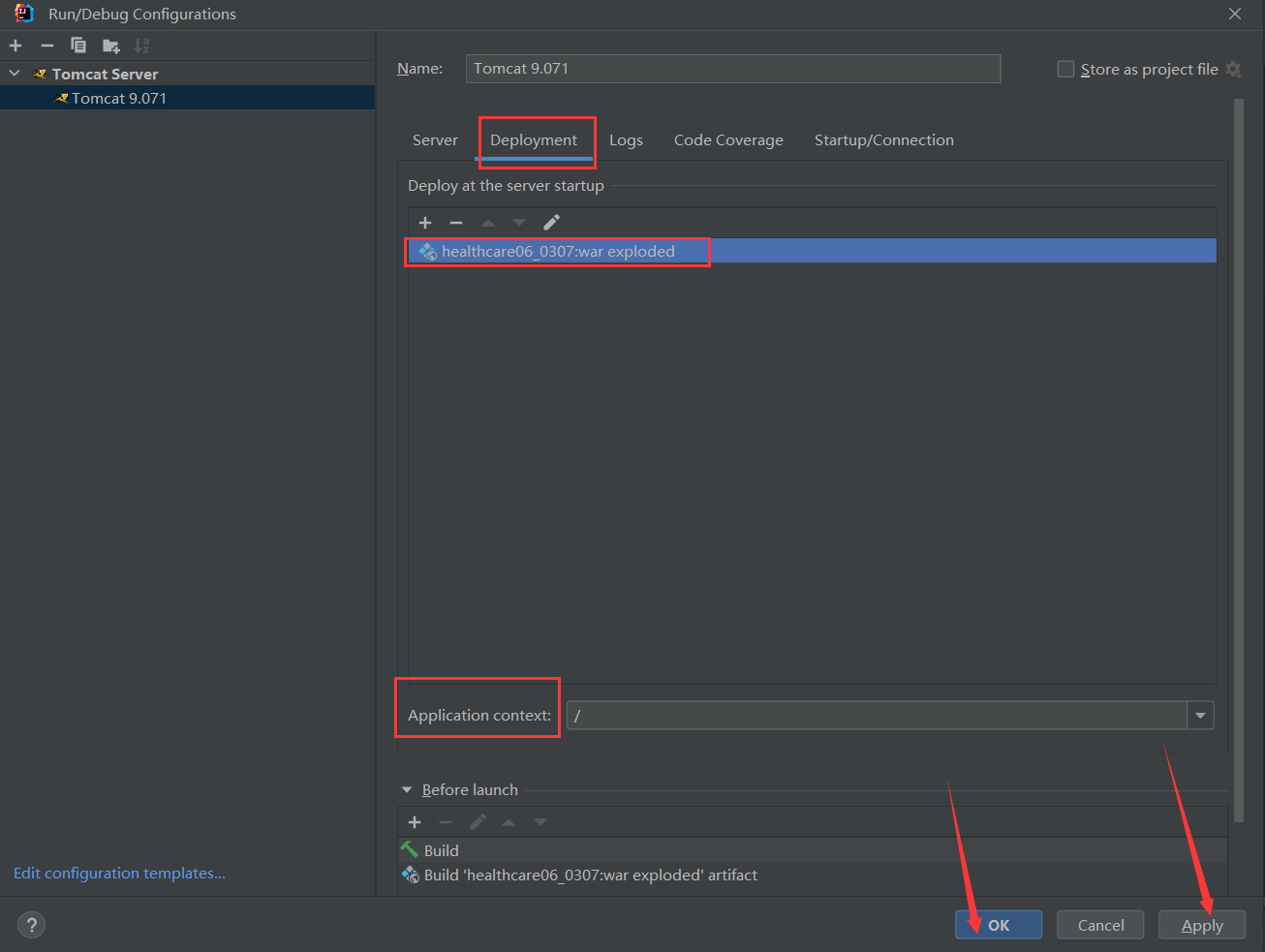Open the Startup/Connection tab
Image resolution: width=1265 pixels, height=952 pixels.
(x=884, y=140)
